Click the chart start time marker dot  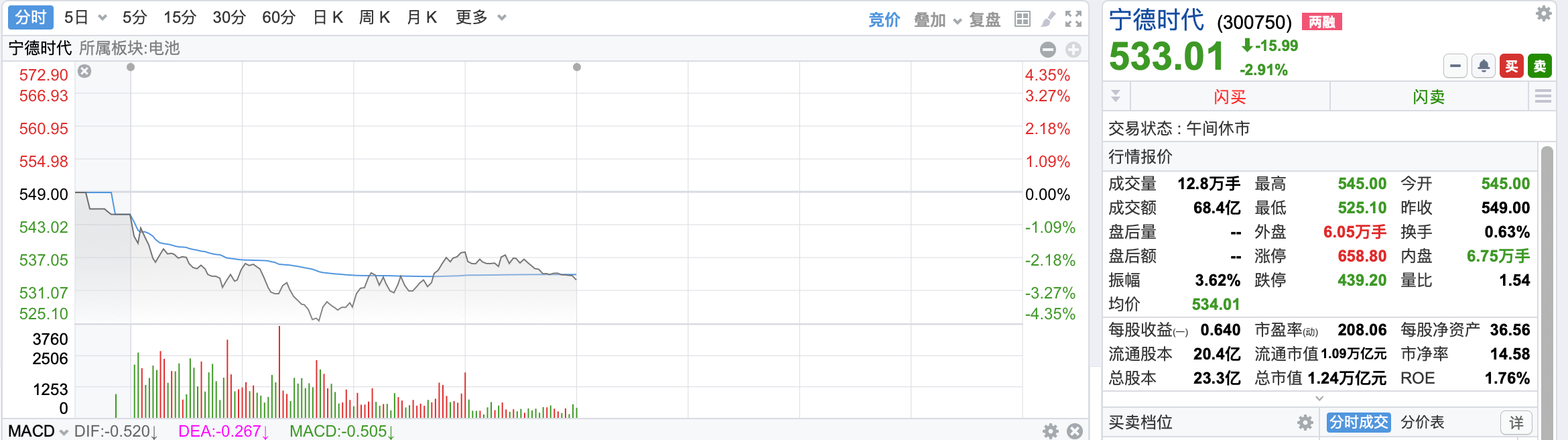pyautogui.click(x=131, y=67)
